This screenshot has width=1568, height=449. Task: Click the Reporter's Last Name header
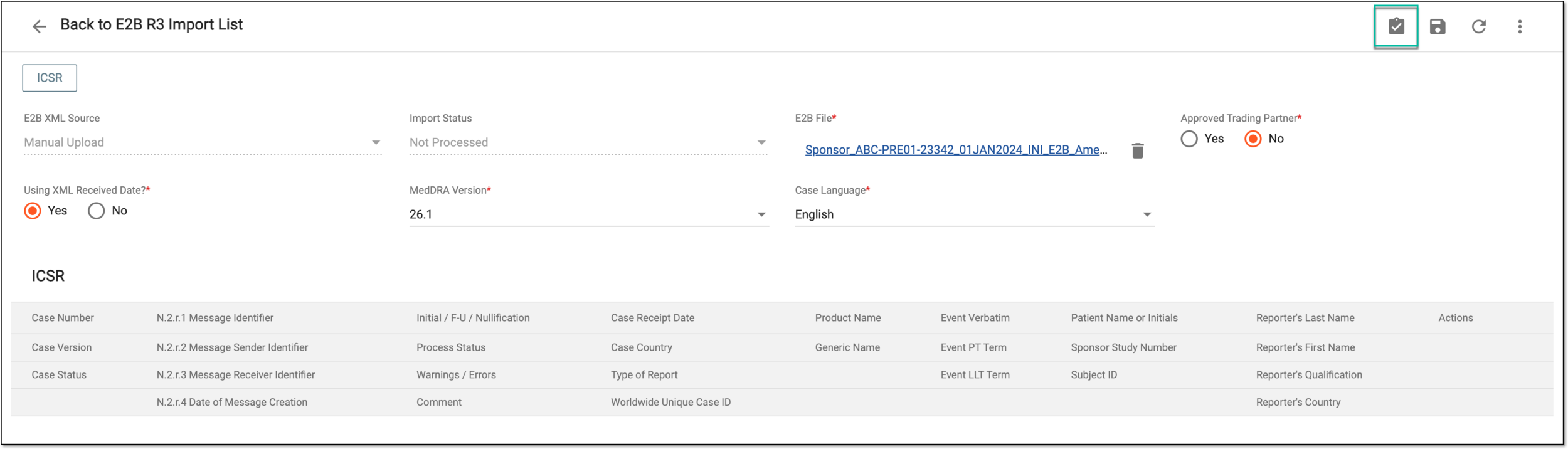(1305, 318)
